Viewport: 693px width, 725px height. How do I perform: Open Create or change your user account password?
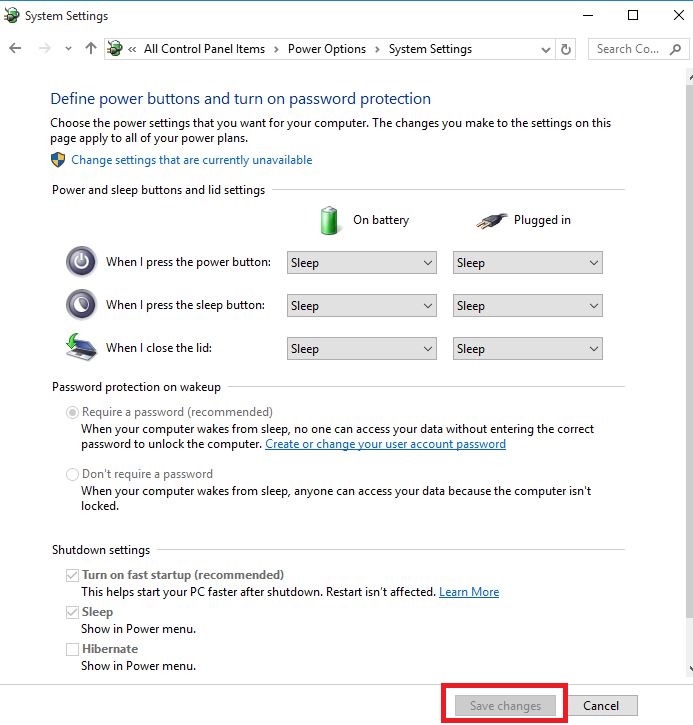coord(385,444)
